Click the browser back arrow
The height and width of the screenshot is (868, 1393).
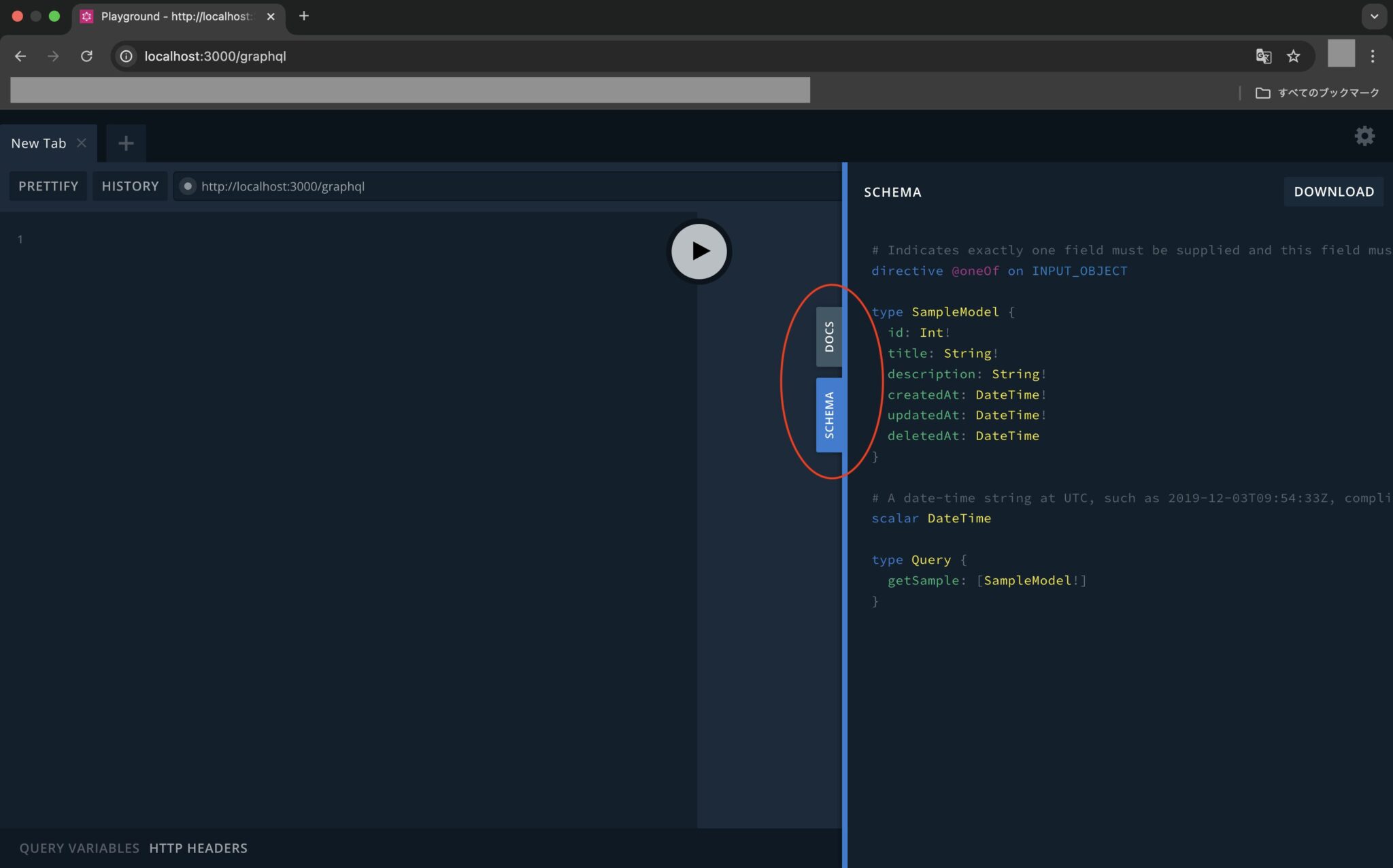point(20,56)
